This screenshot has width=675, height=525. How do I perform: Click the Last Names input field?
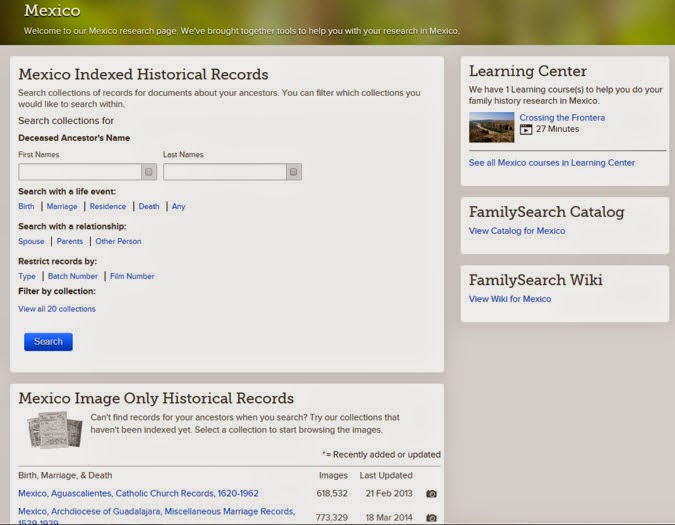click(225, 172)
